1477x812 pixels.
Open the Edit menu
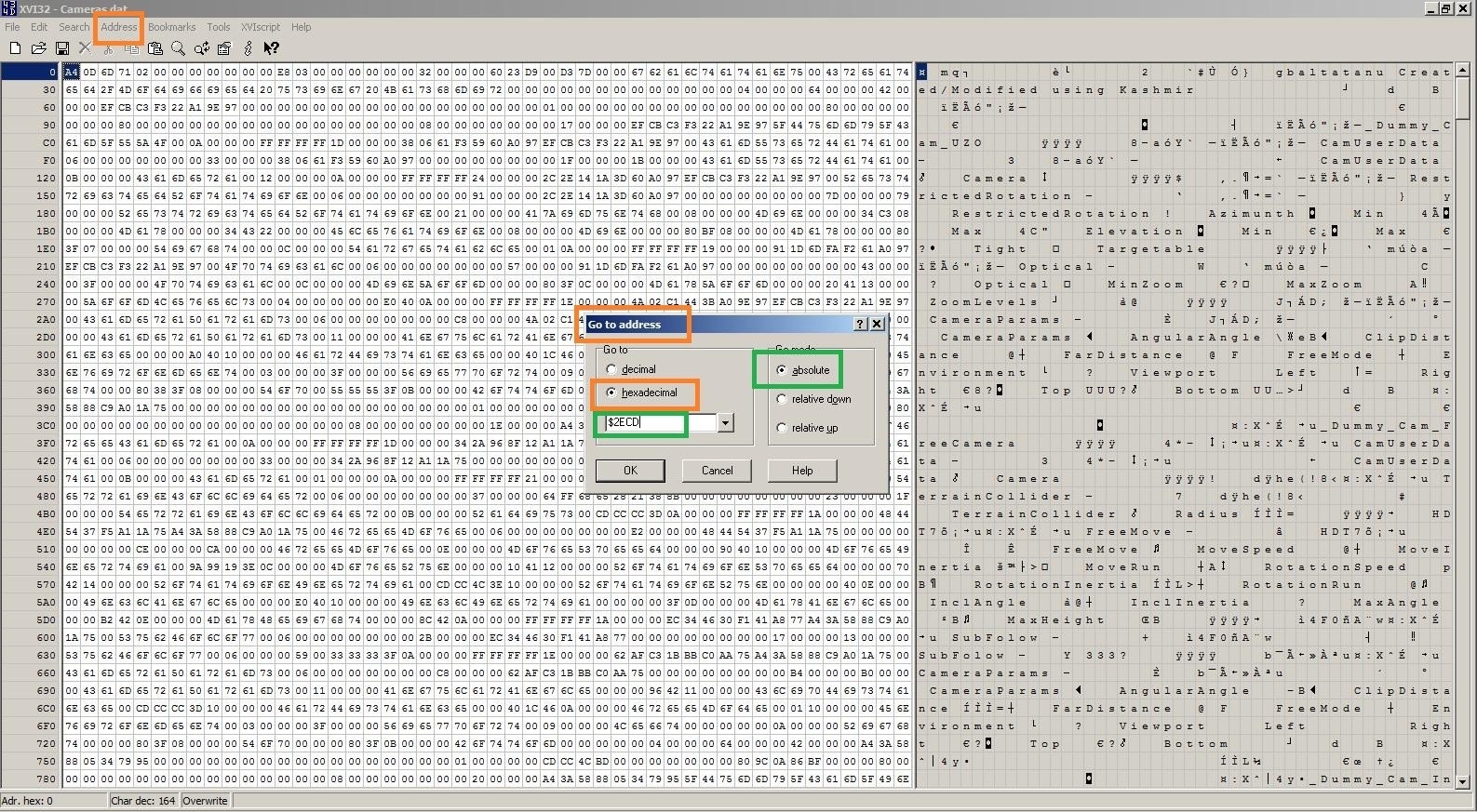39,27
